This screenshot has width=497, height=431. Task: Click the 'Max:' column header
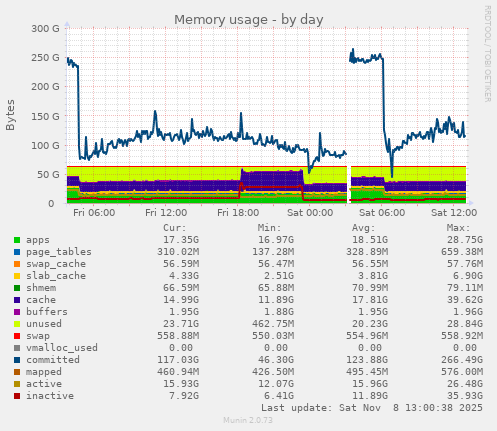click(x=459, y=228)
